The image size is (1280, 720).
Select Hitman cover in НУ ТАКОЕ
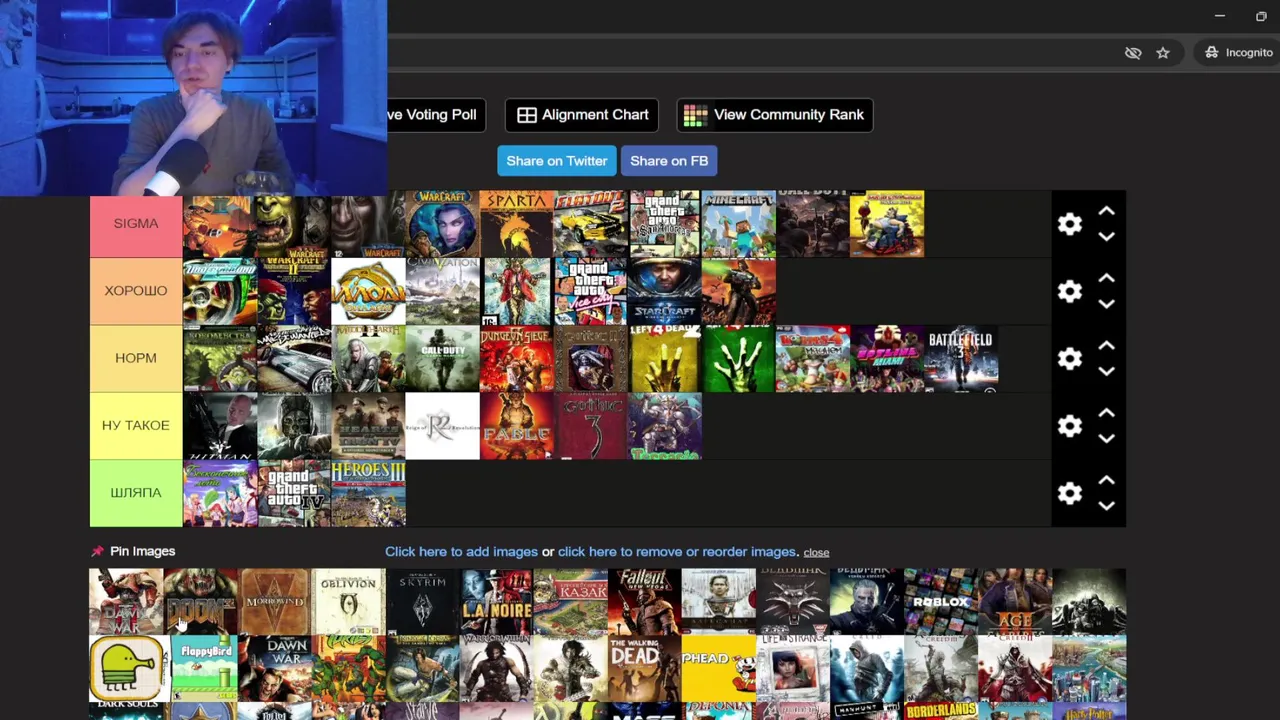220,425
